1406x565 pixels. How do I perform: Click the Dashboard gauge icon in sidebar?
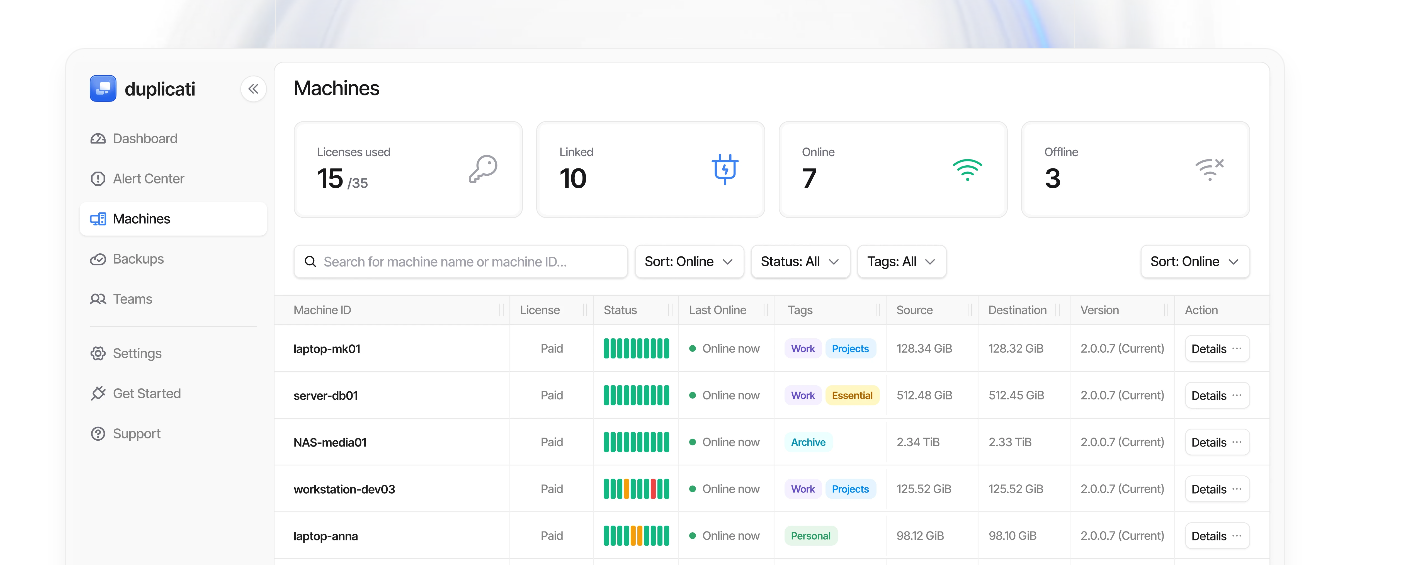(98, 139)
